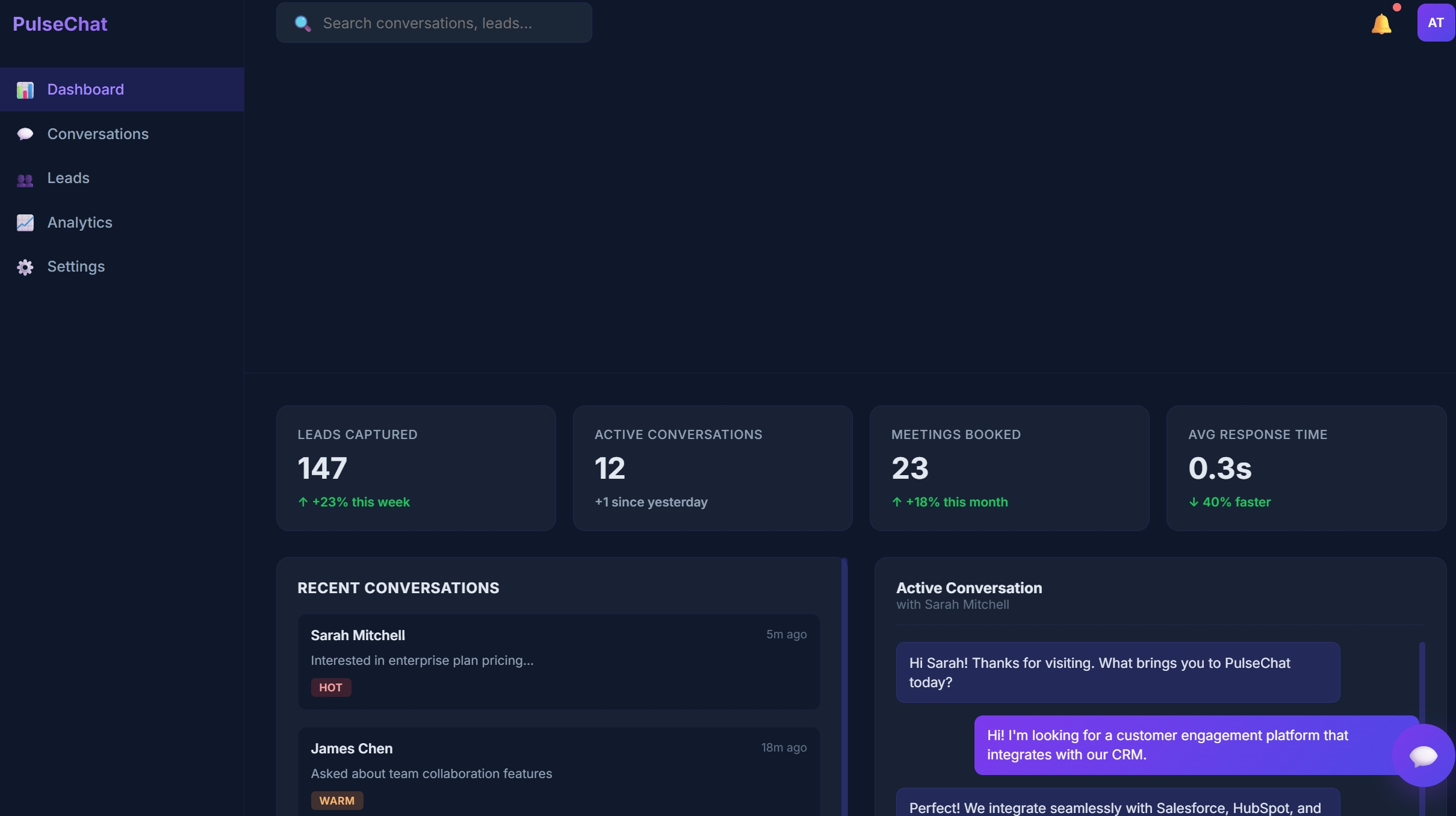Open the AT user avatar
The width and height of the screenshot is (1456, 816).
(1436, 23)
